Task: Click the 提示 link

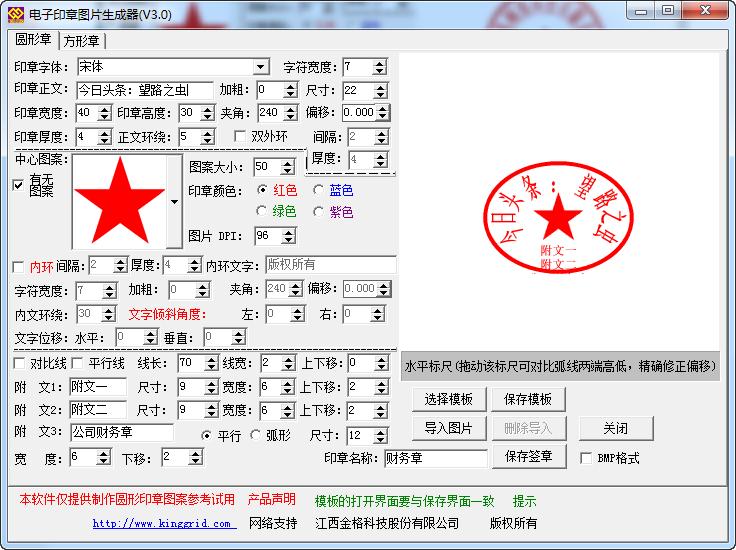Action: coord(524,501)
